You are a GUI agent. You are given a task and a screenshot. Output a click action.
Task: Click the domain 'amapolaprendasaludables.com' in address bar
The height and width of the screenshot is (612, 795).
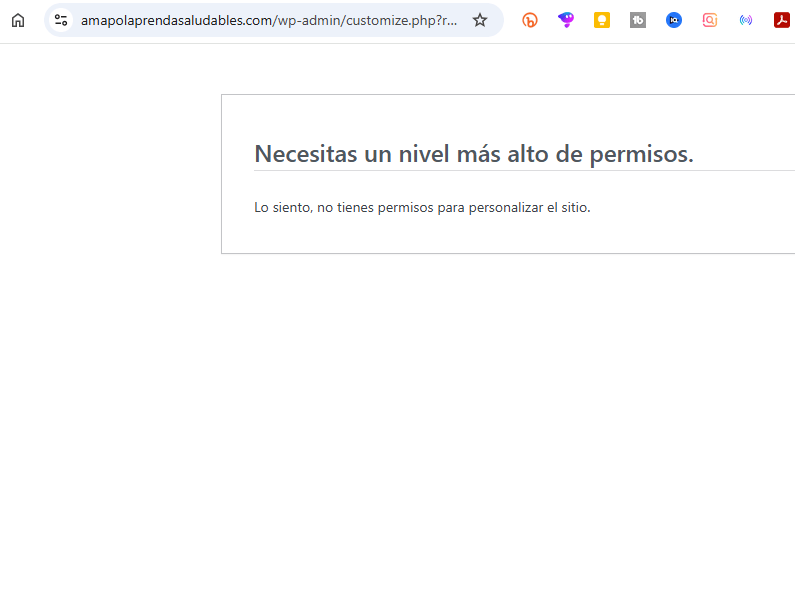[x=176, y=20]
